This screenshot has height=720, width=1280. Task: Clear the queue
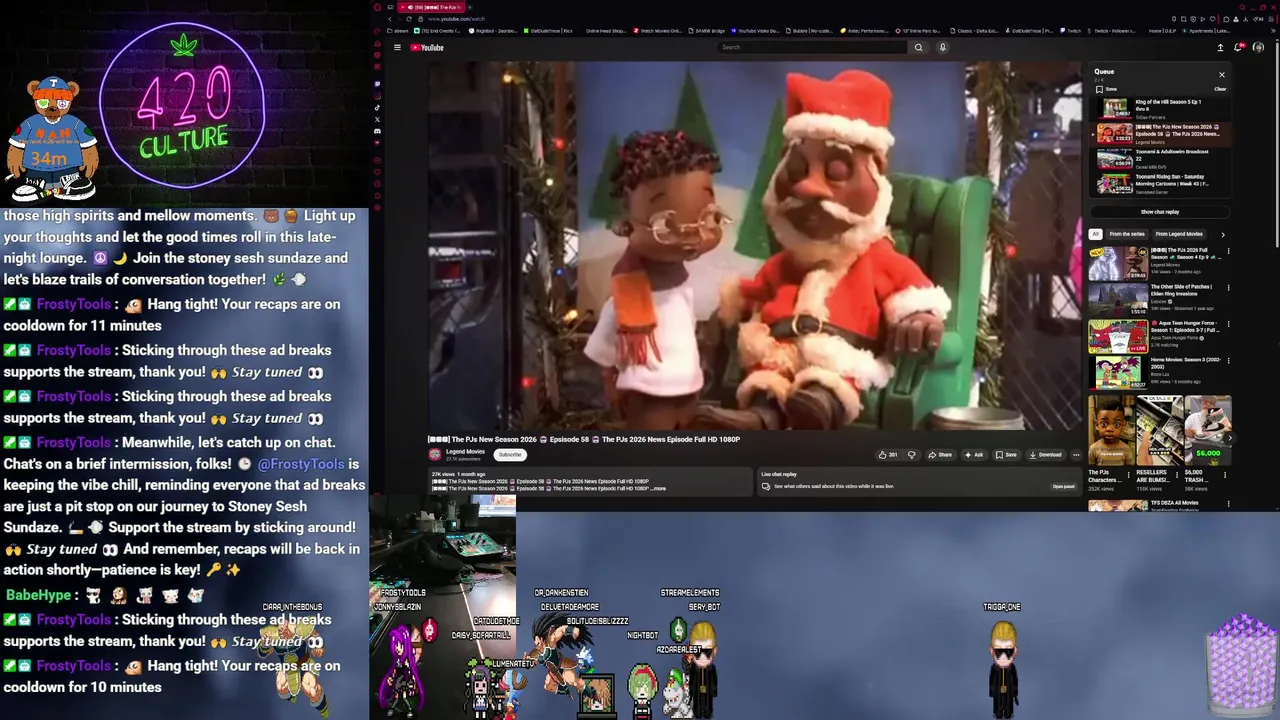point(1220,89)
